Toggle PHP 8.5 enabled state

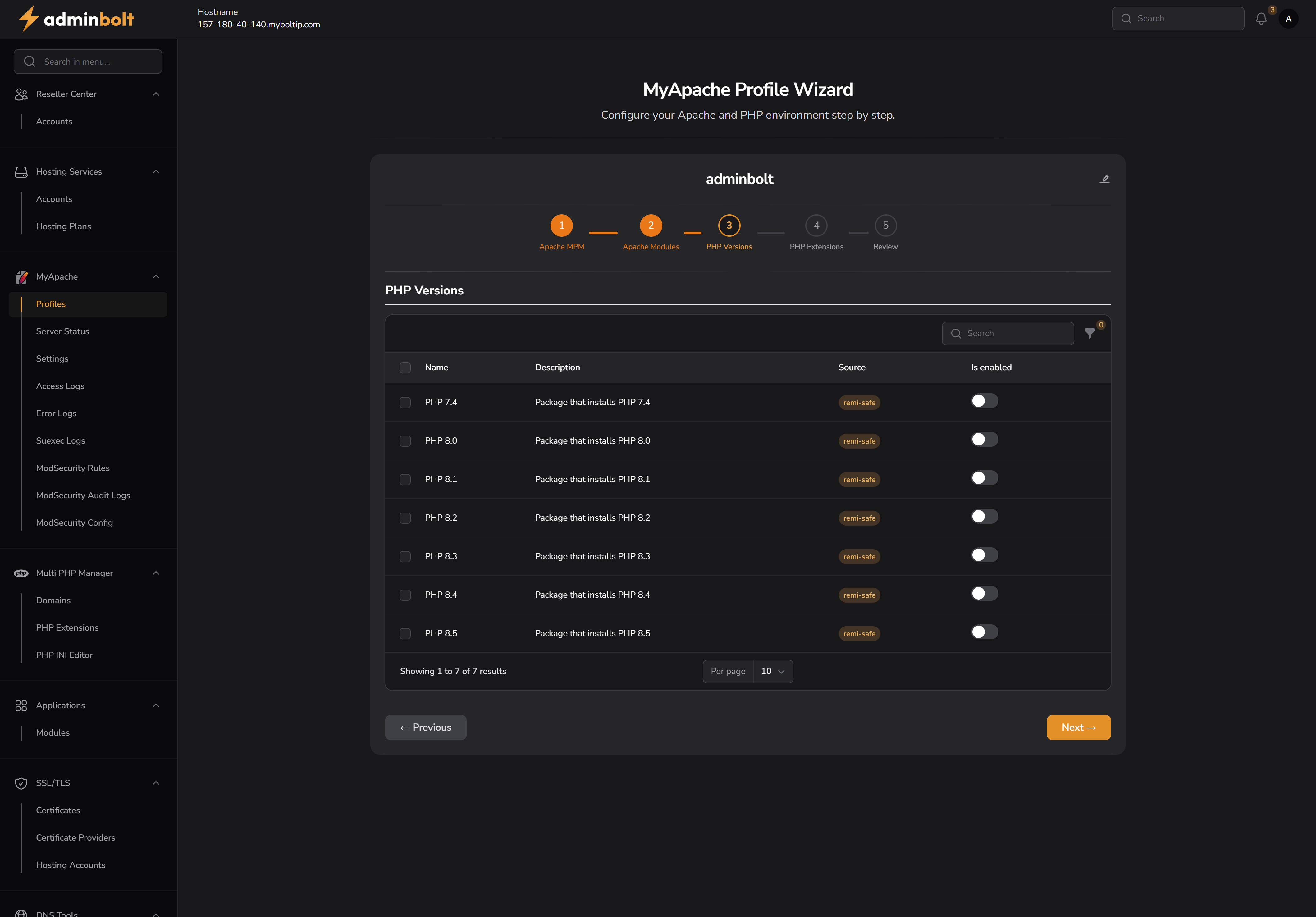(984, 632)
